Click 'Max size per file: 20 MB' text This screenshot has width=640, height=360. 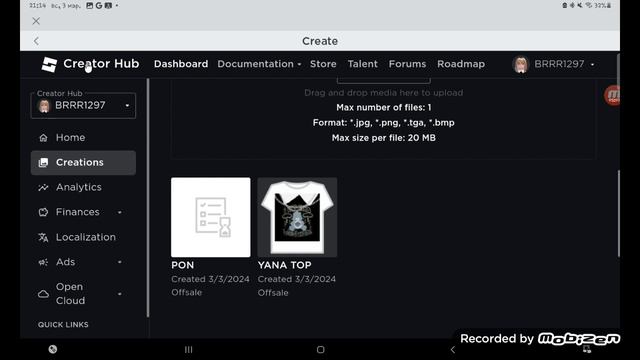[x=384, y=138]
